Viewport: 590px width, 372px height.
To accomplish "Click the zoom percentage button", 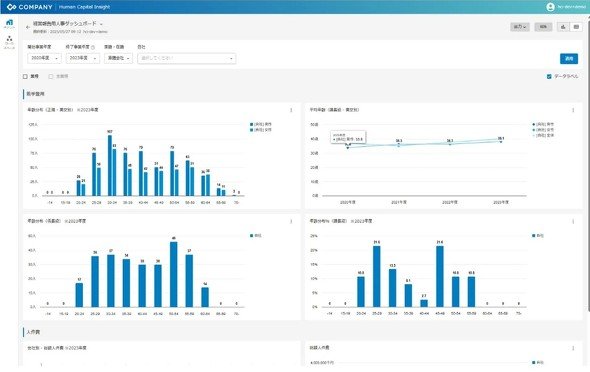I will pos(543,27).
